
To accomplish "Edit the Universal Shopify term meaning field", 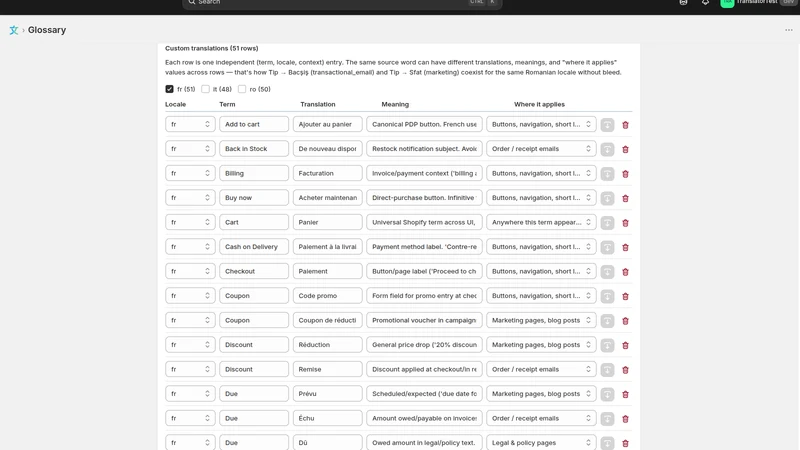I will [424, 222].
